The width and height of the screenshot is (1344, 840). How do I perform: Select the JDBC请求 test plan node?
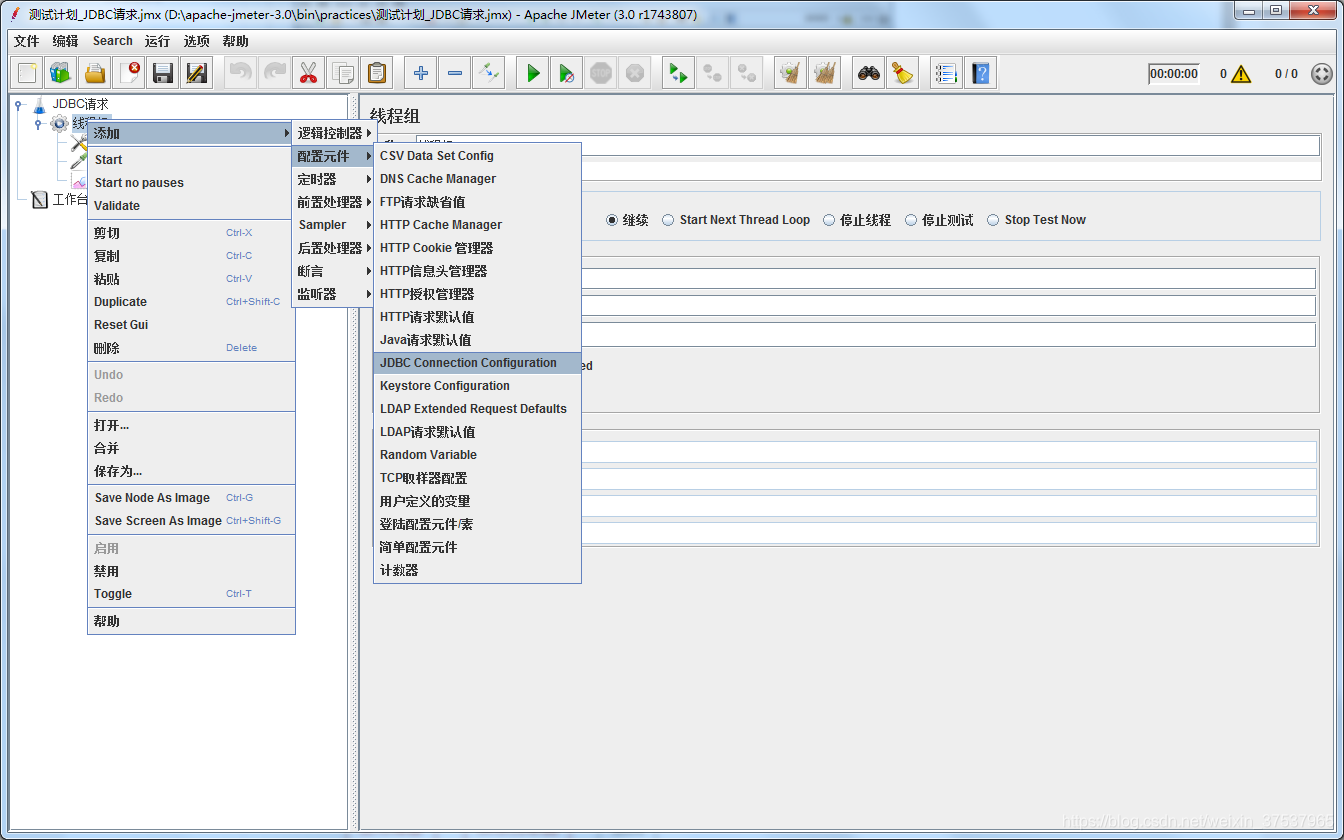80,104
